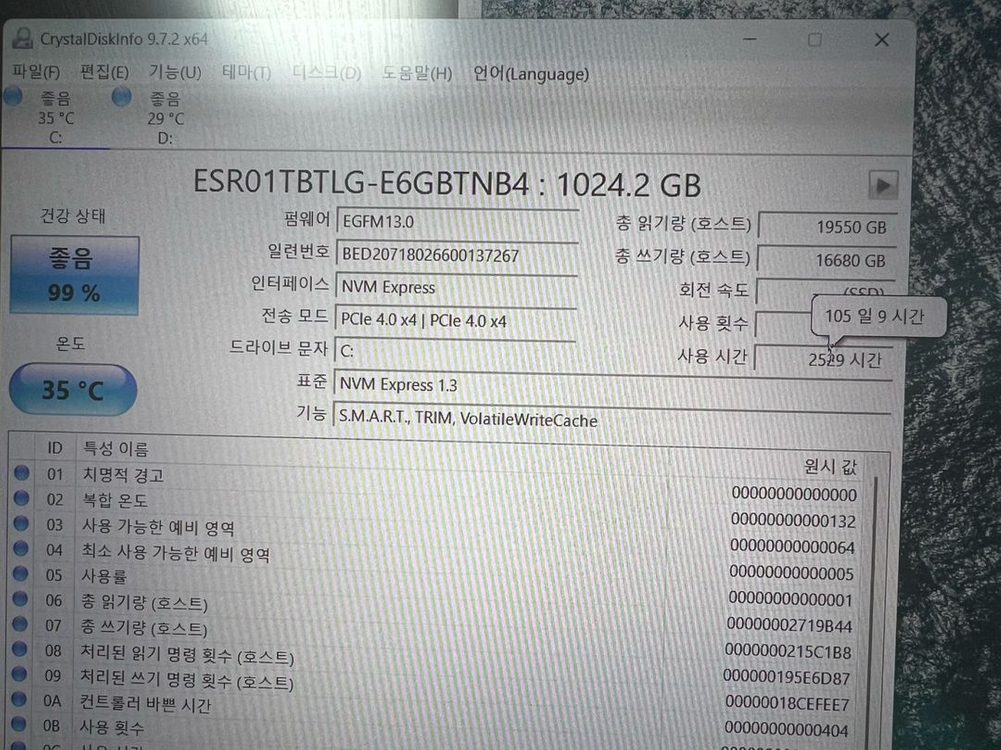Open the 파일(F) menu
Screen dimensions: 1001x750
pyautogui.click(x=35, y=71)
